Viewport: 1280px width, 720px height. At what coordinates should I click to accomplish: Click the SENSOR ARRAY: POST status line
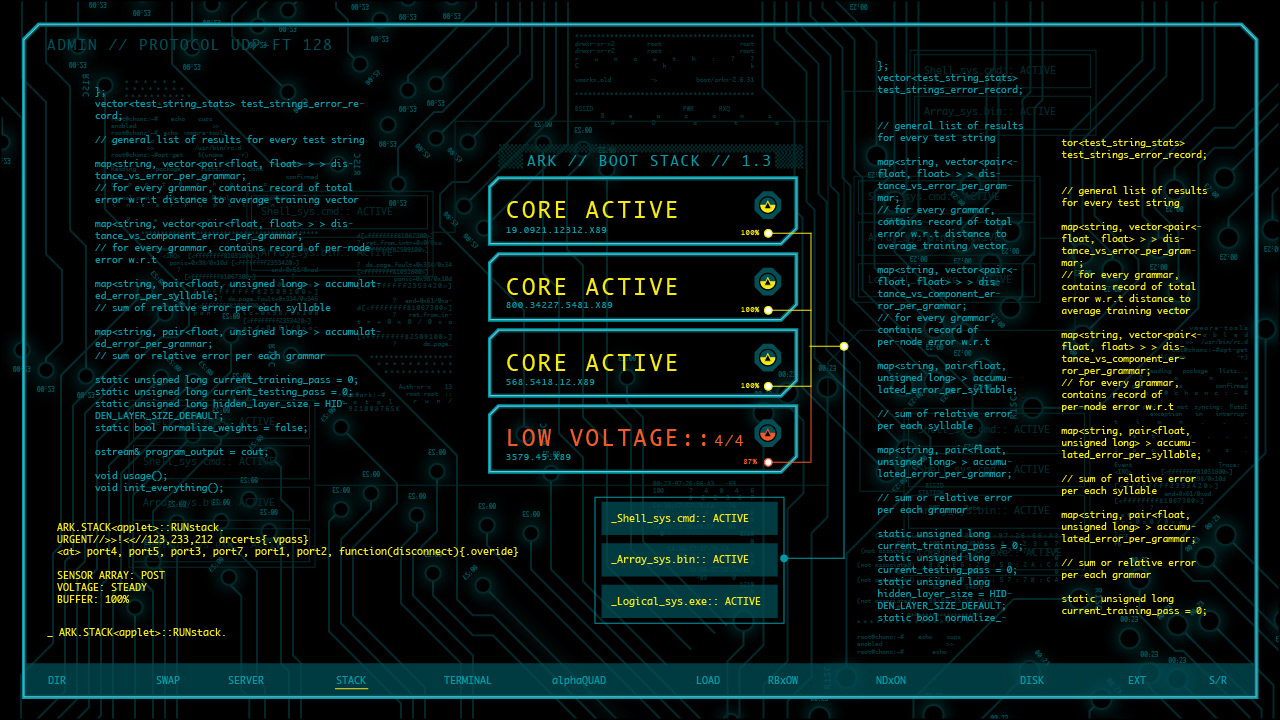[x=111, y=575]
